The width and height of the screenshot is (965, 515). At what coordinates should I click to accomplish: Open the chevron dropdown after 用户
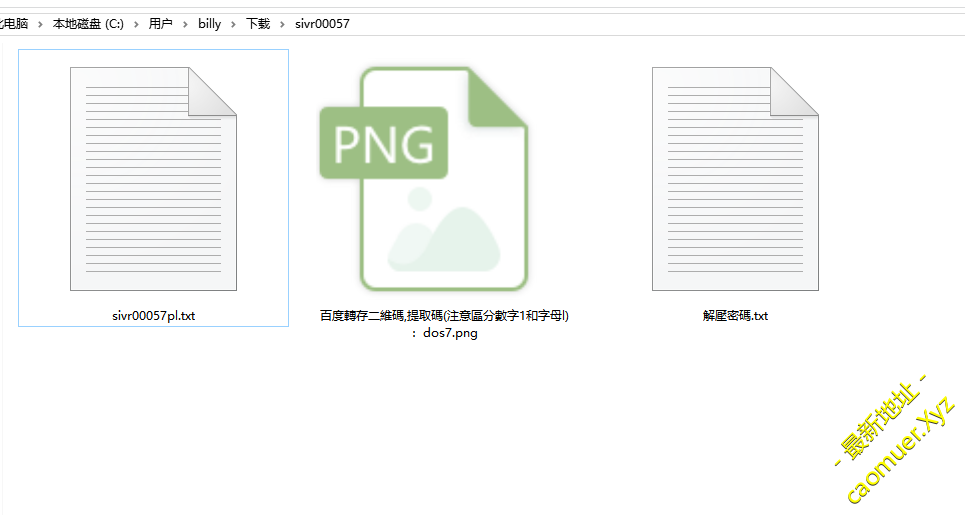(x=185, y=24)
